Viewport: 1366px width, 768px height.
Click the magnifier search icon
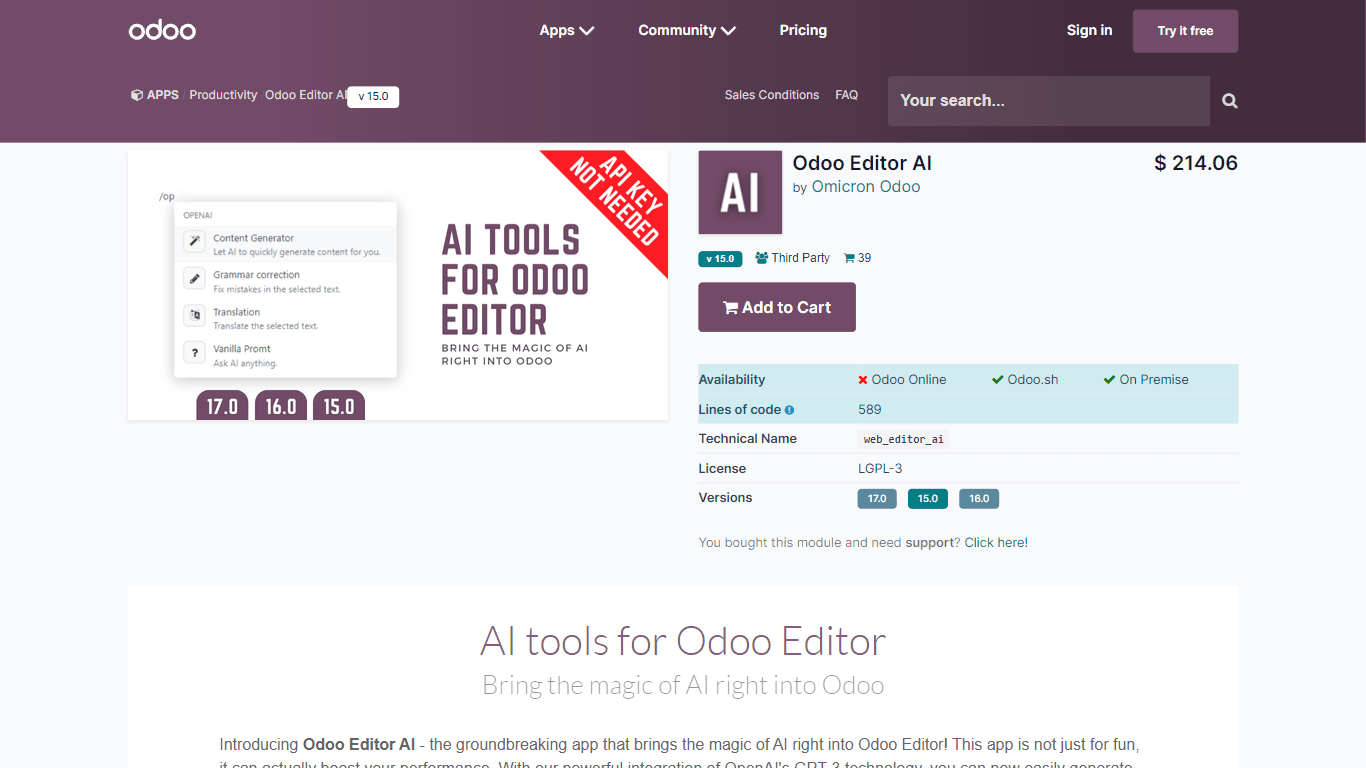[x=1230, y=101]
